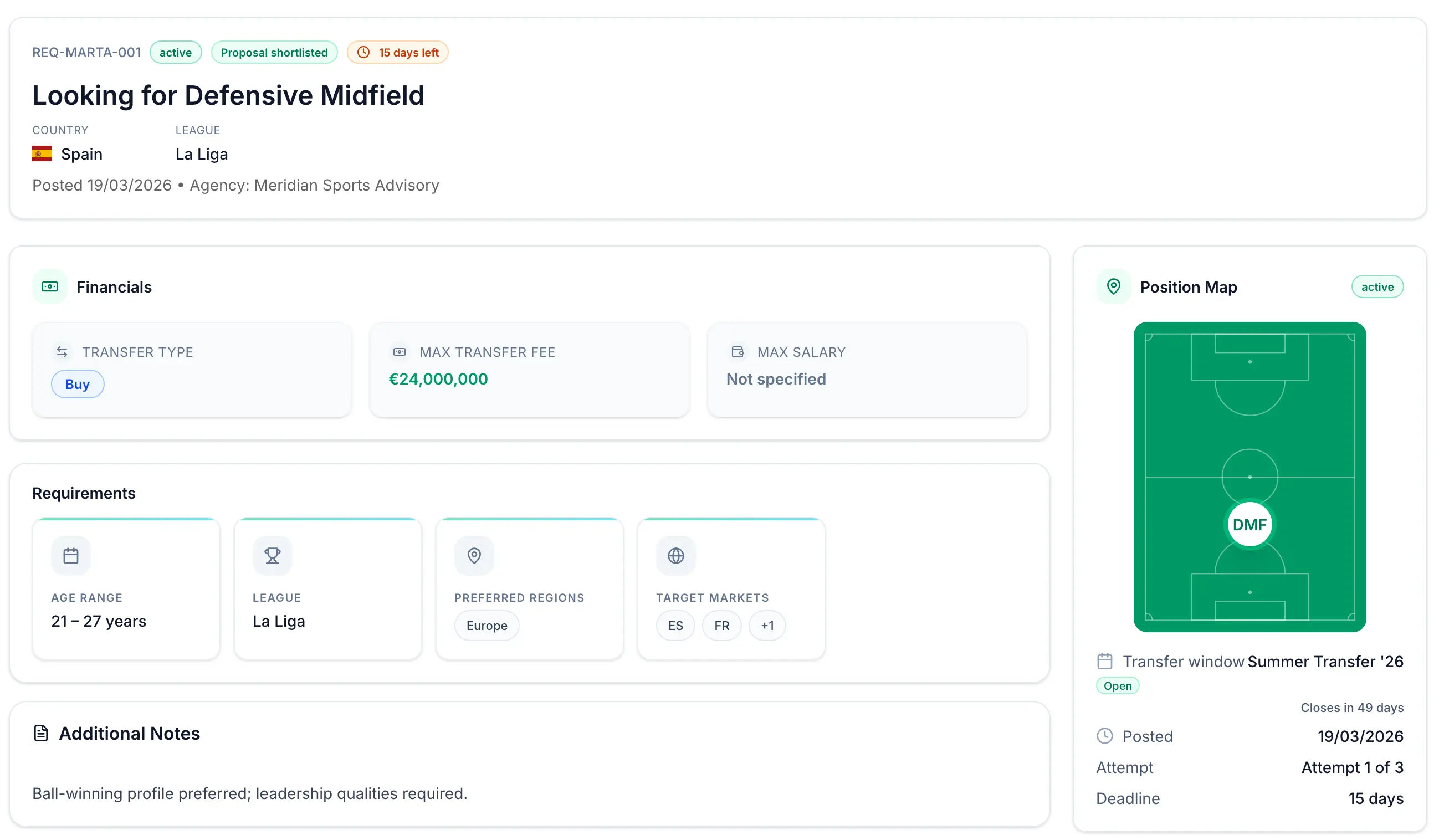Click the Posted clock icon
The width and height of the screenshot is (1439, 840).
tap(1105, 736)
